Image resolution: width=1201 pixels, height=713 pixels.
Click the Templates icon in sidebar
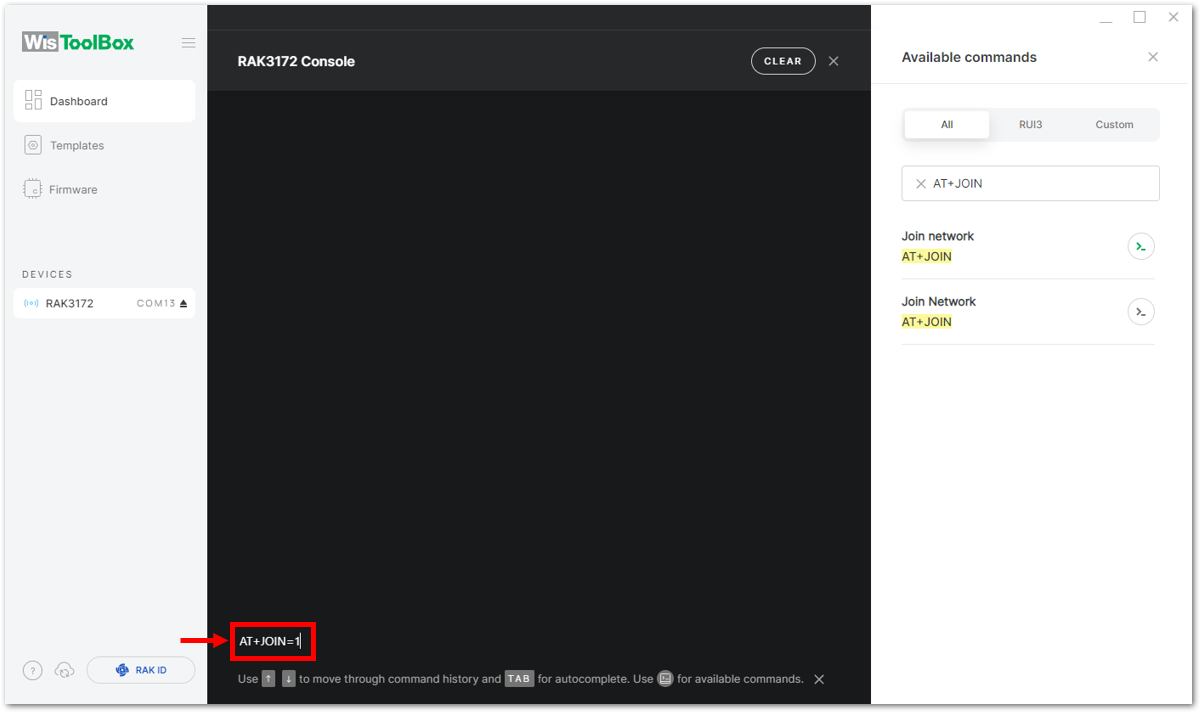coord(33,145)
